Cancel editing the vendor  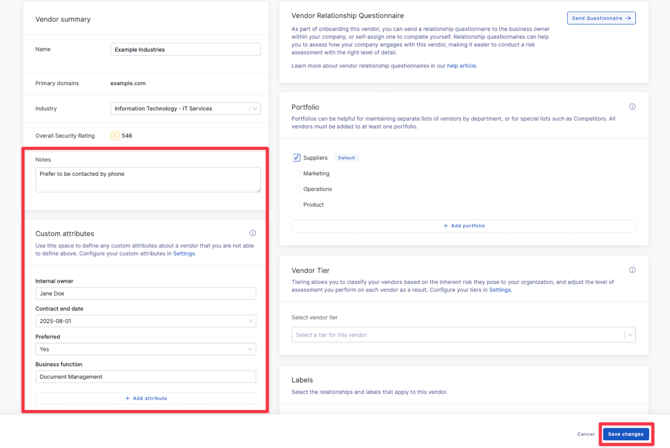pos(585,434)
